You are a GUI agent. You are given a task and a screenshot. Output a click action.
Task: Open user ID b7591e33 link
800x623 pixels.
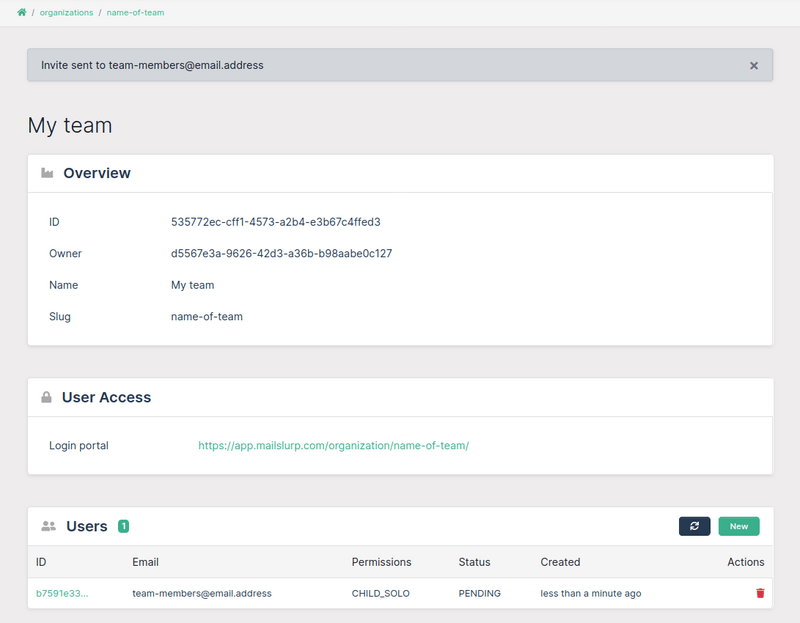(x=62, y=593)
